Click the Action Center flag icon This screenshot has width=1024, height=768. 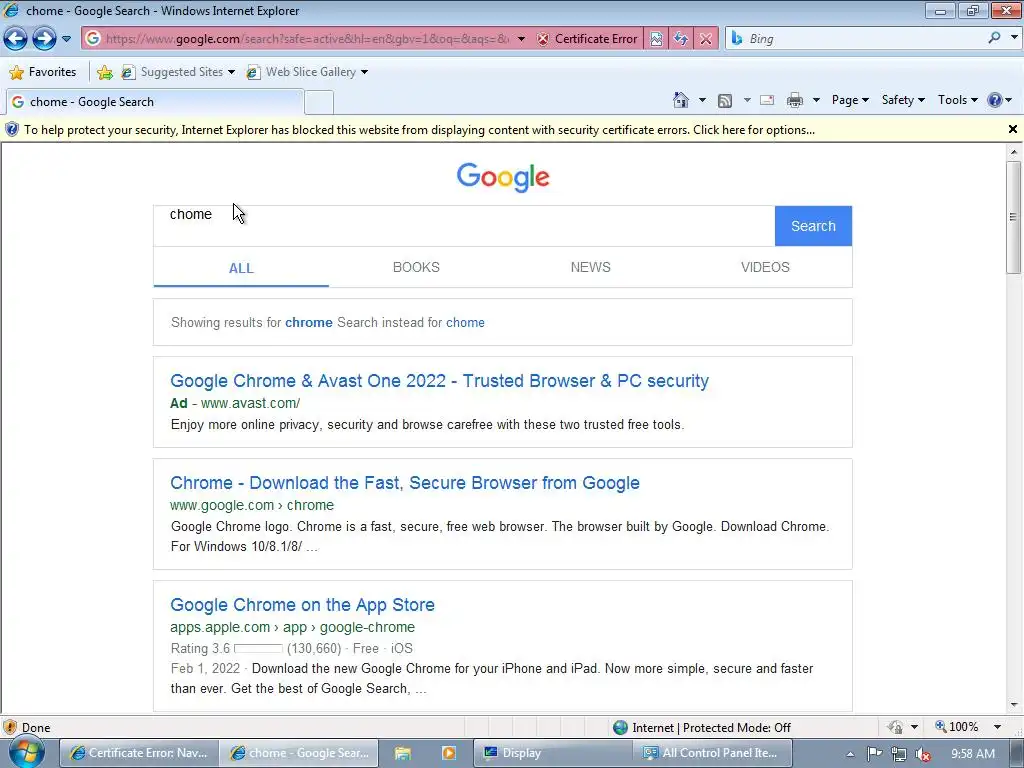874,754
